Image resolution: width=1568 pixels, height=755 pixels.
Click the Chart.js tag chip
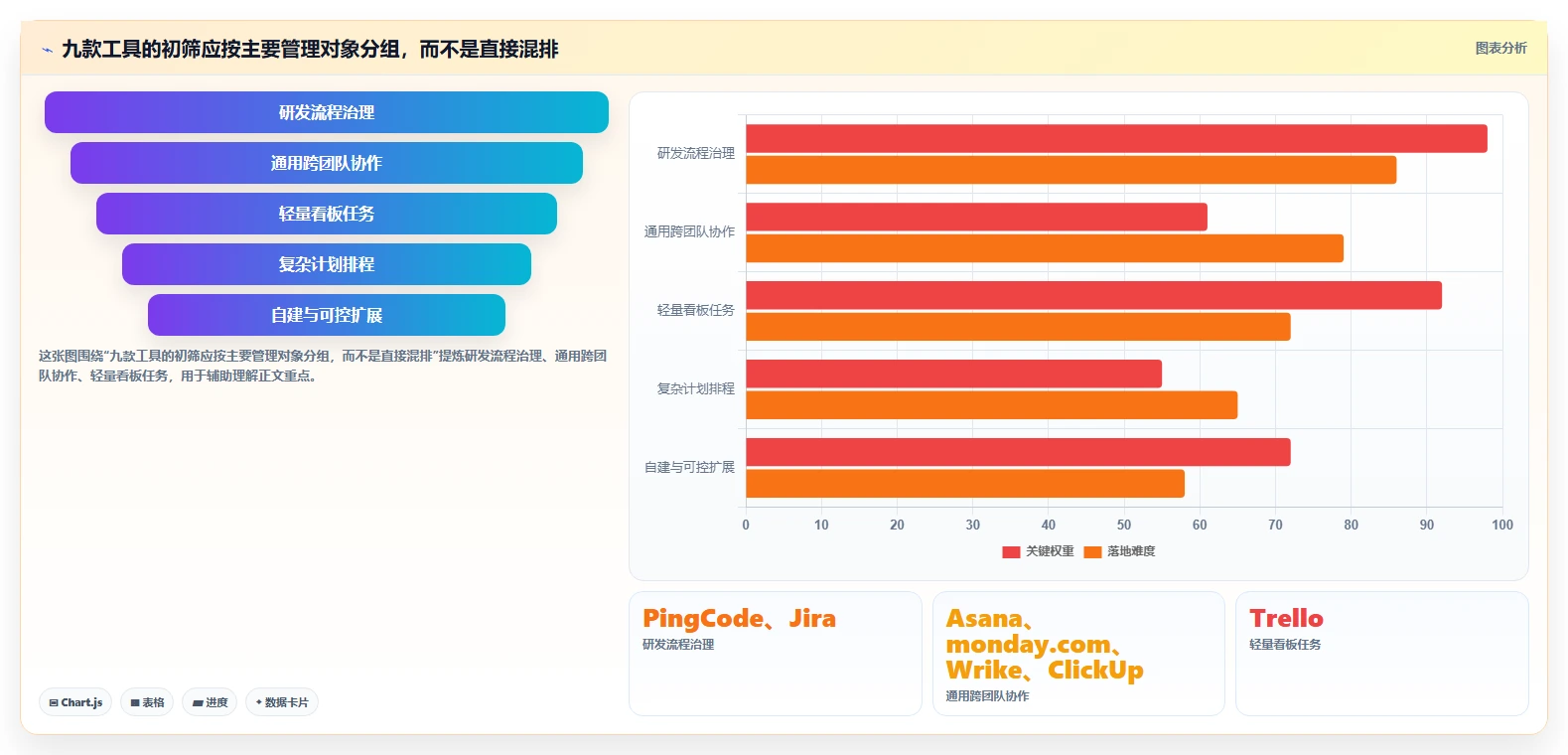click(75, 702)
